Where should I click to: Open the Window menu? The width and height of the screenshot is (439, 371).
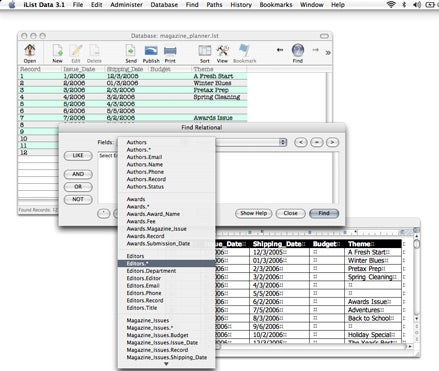pos(312,5)
